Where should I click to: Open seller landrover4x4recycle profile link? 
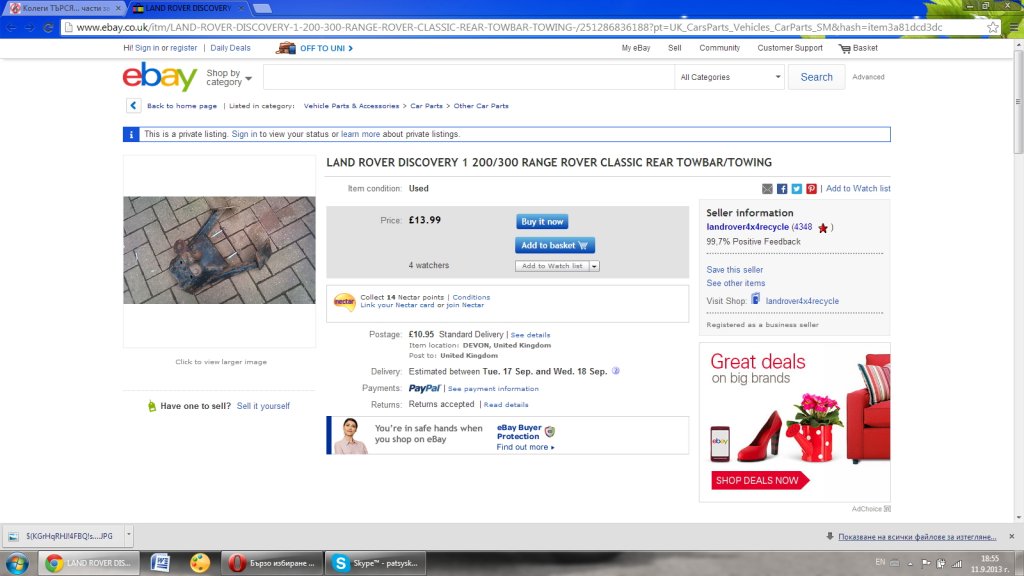tap(747, 227)
